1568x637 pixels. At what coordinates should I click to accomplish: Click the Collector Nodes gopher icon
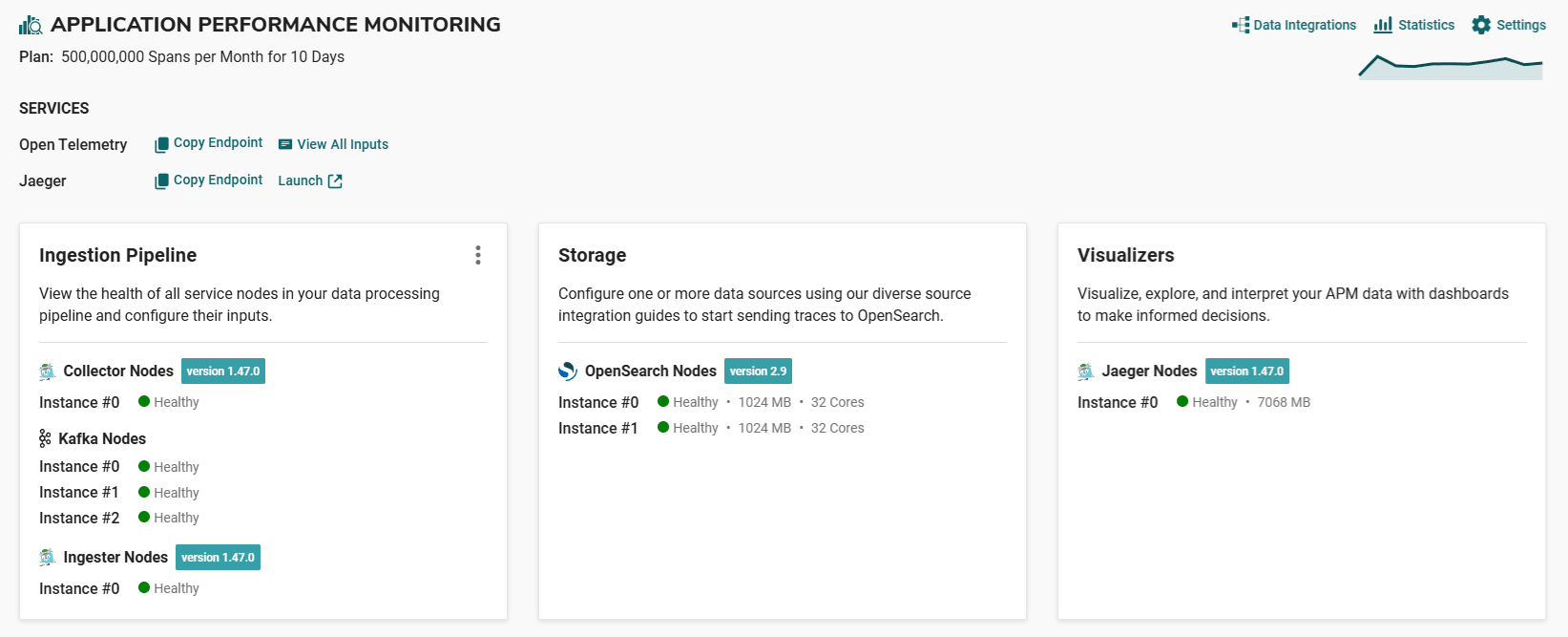pos(48,372)
